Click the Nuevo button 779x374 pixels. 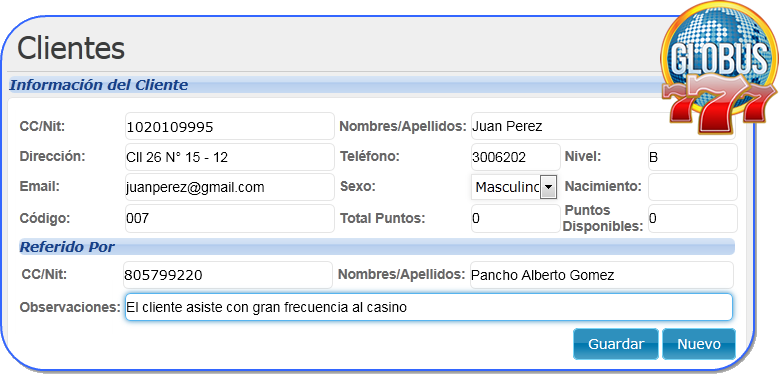(x=699, y=344)
